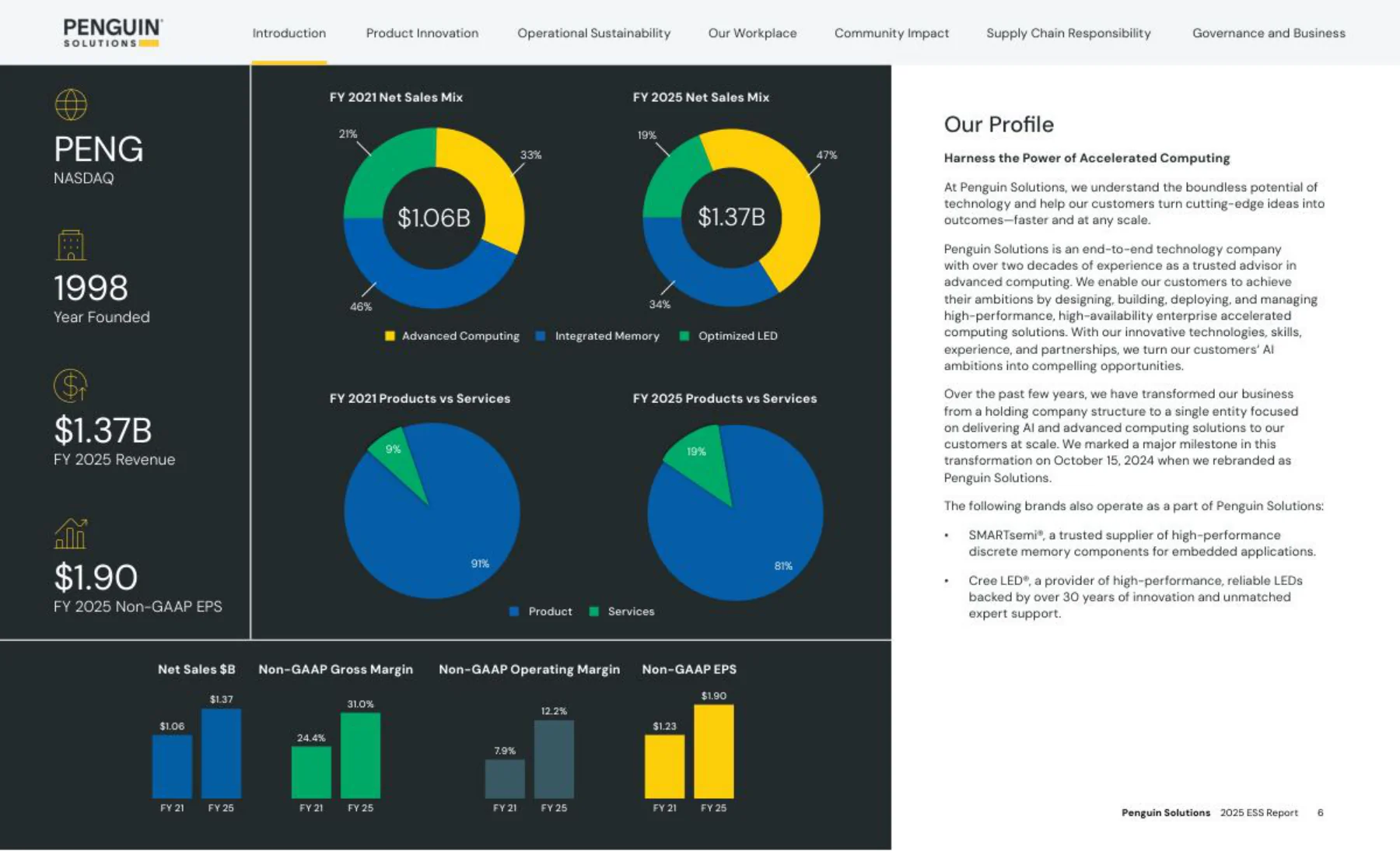Click the yellow Advanced Computing legend swatch
Screen dimensions: 1400x851
[390, 336]
